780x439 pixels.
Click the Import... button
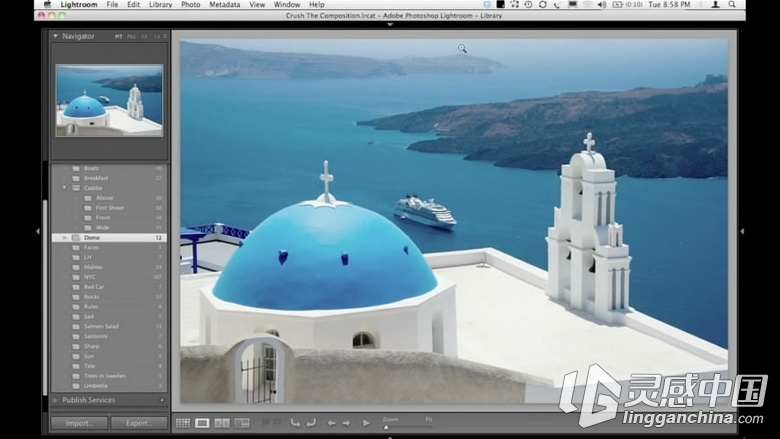(79, 423)
